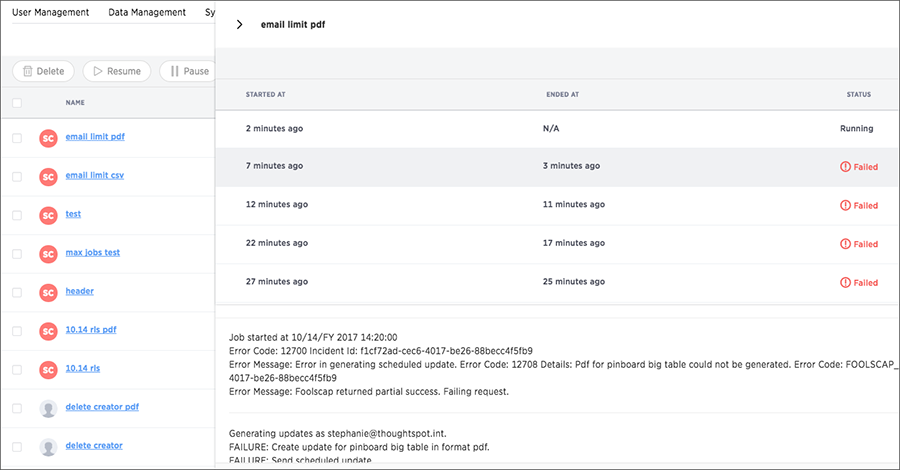Select the run started 12 minutes ago
900x470 pixels.
coord(277,204)
